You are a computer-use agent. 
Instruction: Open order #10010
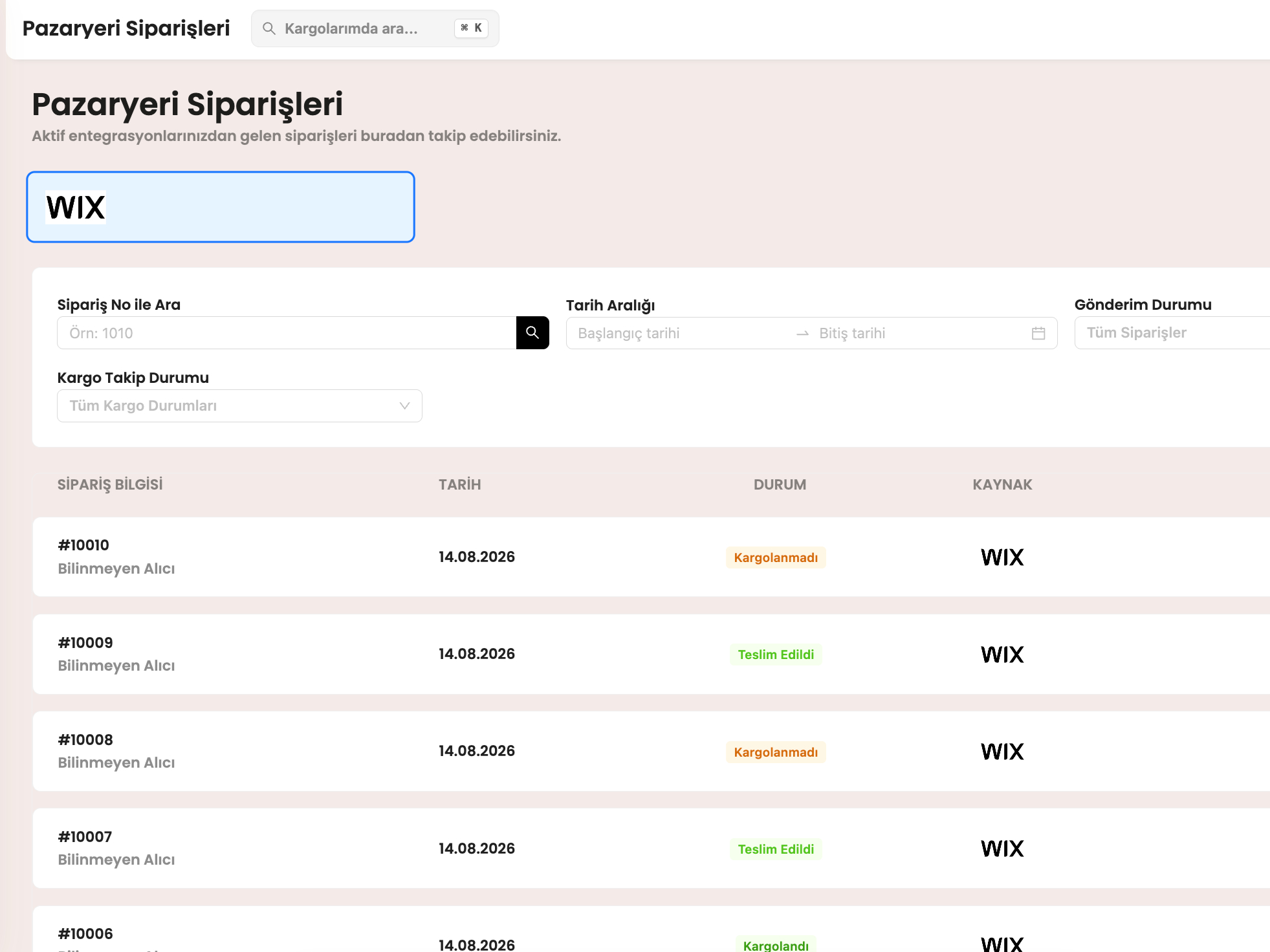tap(651, 557)
